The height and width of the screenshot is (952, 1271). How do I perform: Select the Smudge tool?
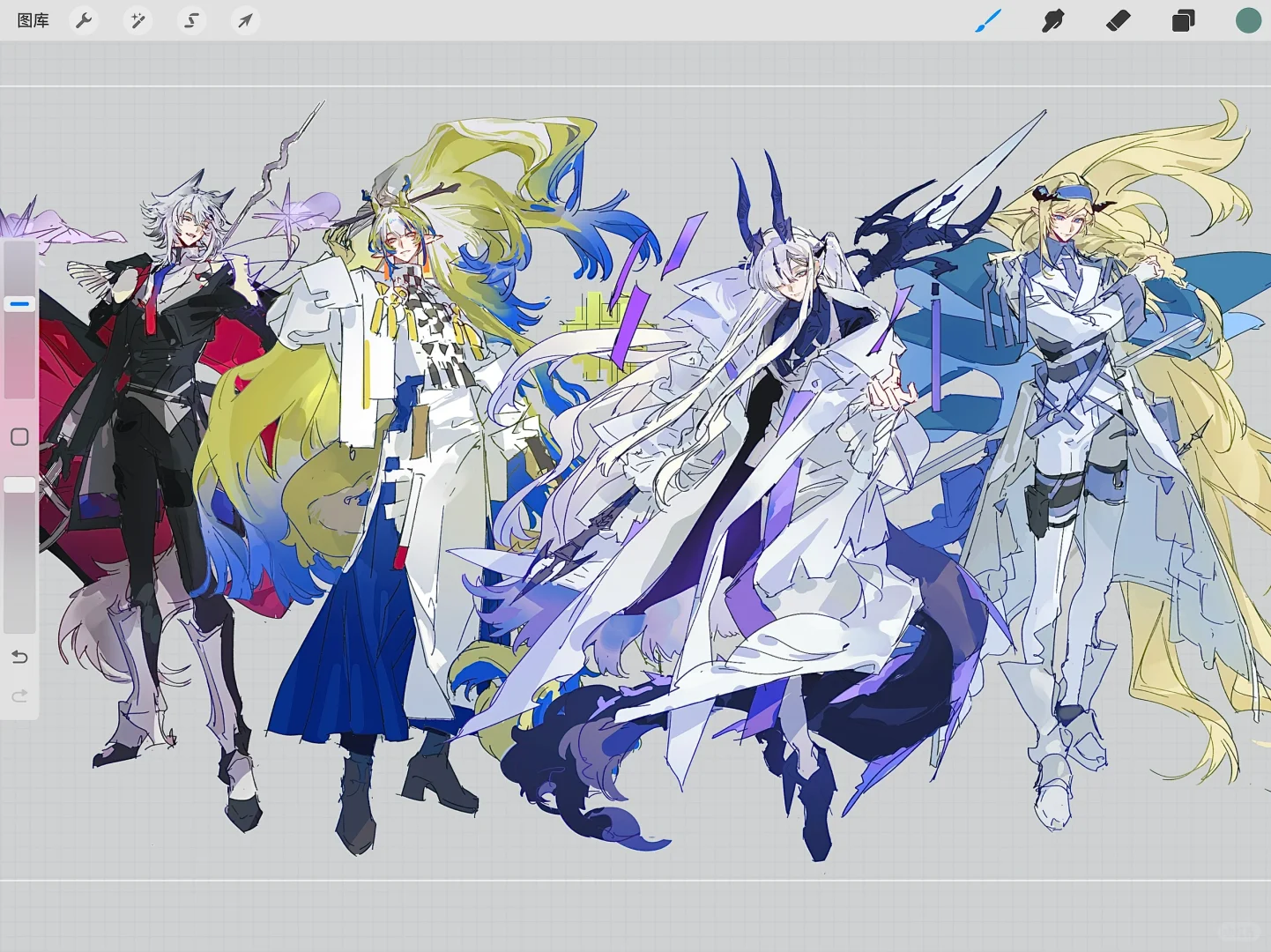[1052, 20]
